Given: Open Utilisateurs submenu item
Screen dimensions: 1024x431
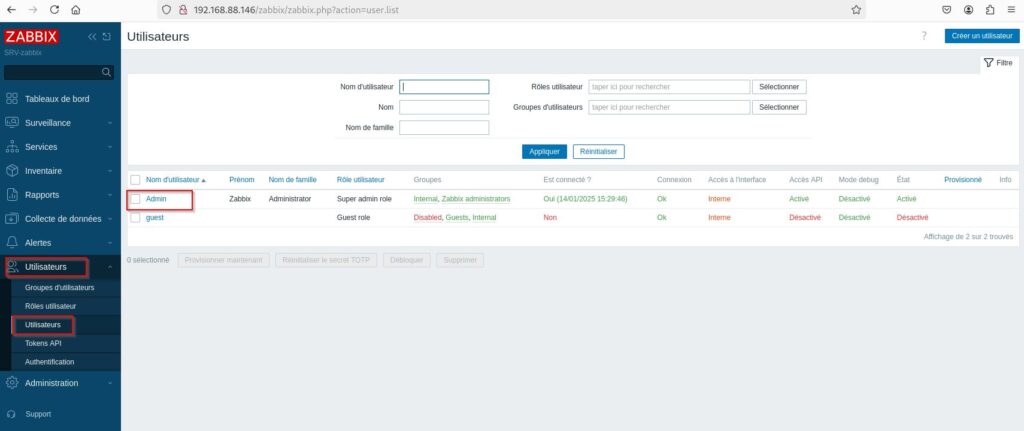Looking at the screenshot, I should coord(42,325).
